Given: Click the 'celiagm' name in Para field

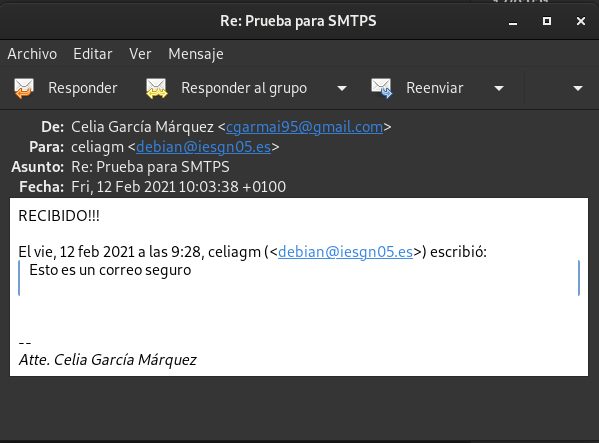Looking at the screenshot, I should (97, 147).
